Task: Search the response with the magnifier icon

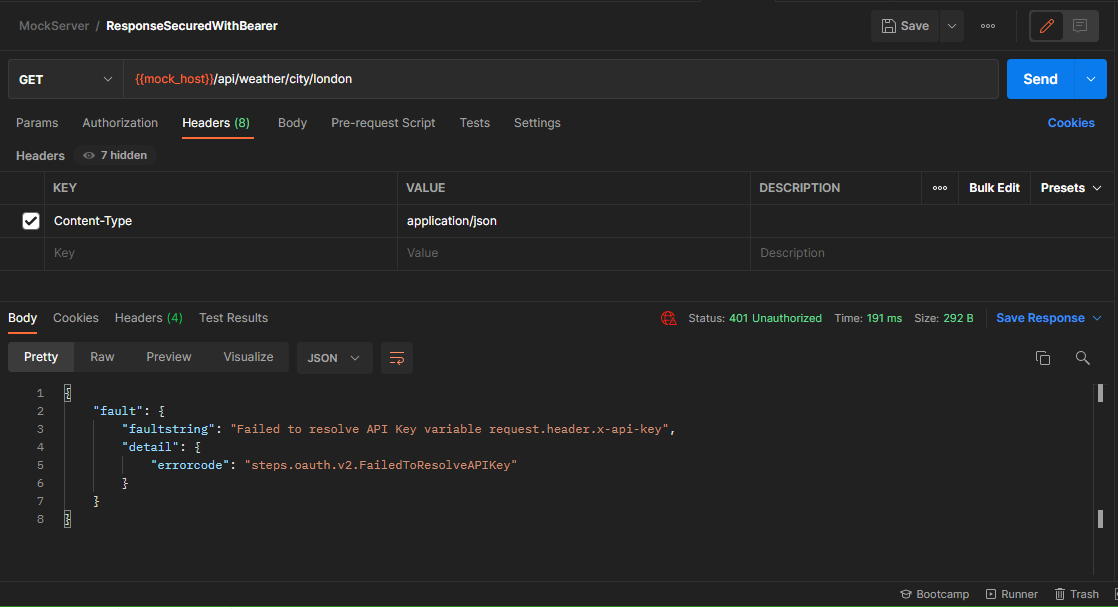Action: click(x=1082, y=358)
